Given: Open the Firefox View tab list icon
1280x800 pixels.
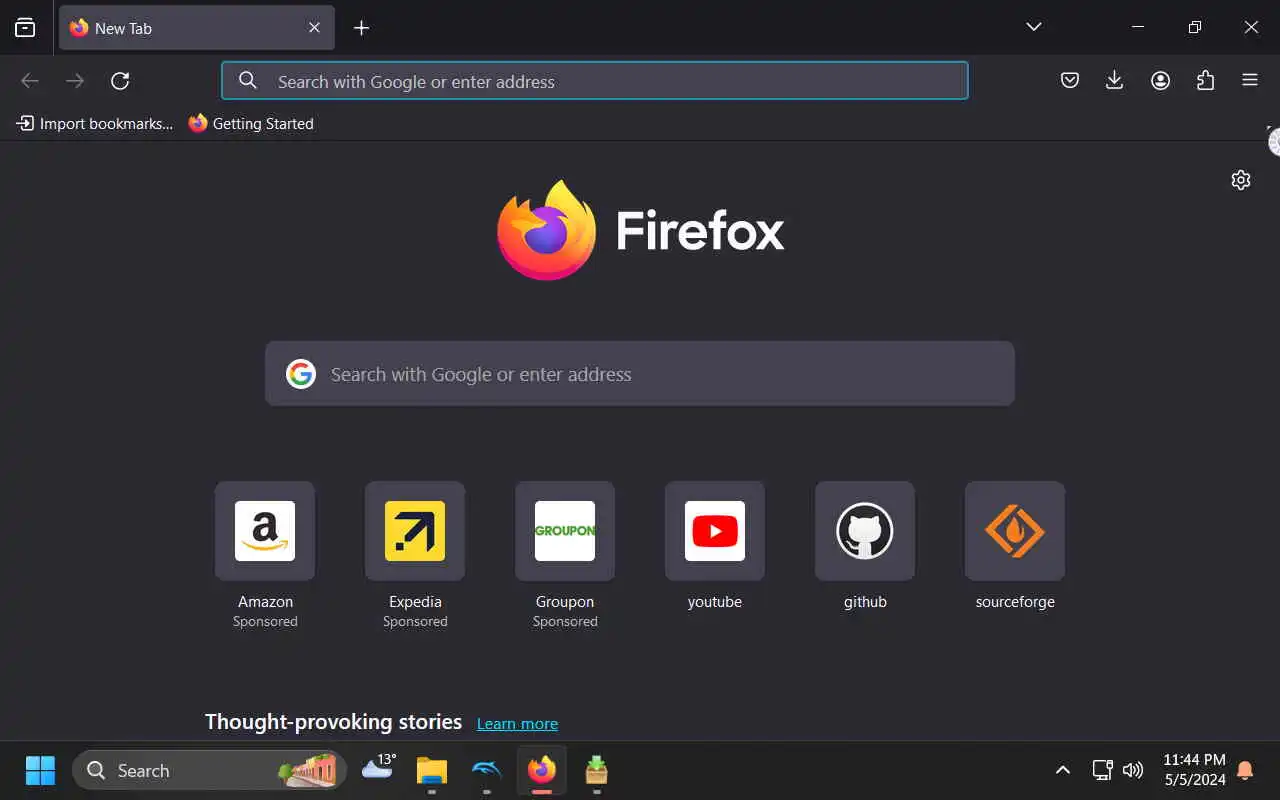Looking at the screenshot, I should (25, 28).
